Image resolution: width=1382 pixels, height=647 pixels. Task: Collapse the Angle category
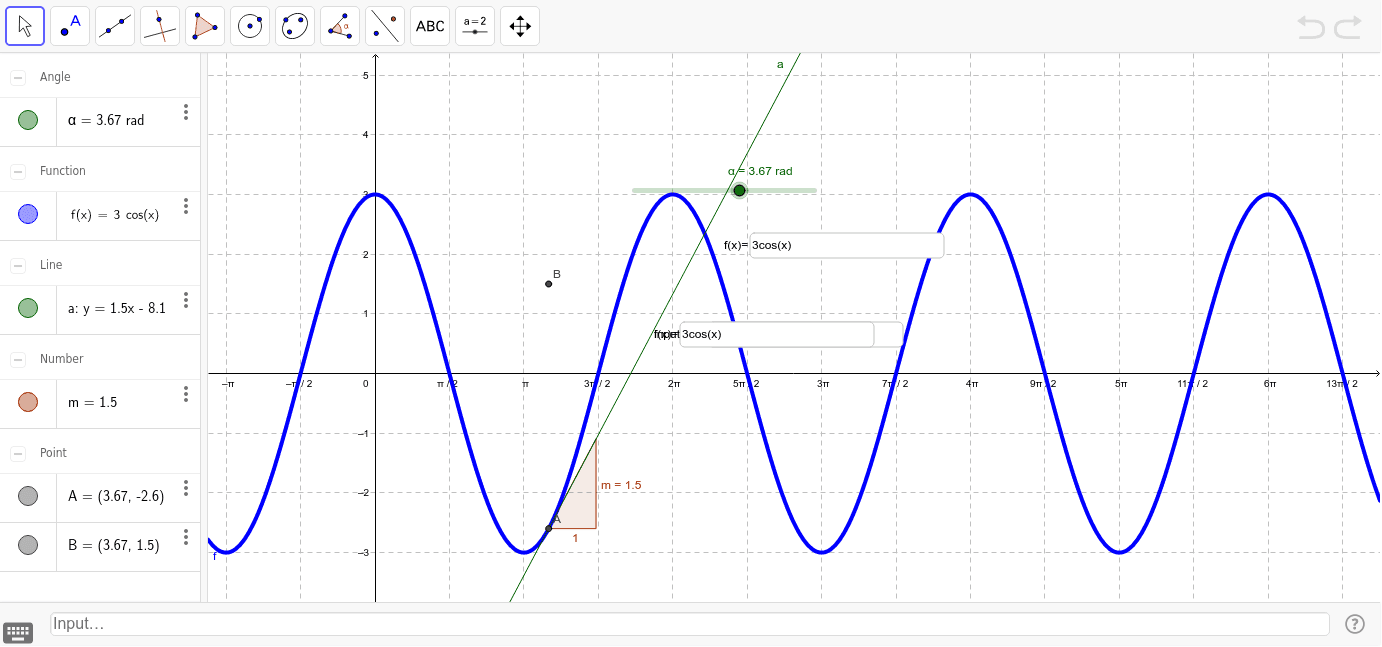point(18,77)
